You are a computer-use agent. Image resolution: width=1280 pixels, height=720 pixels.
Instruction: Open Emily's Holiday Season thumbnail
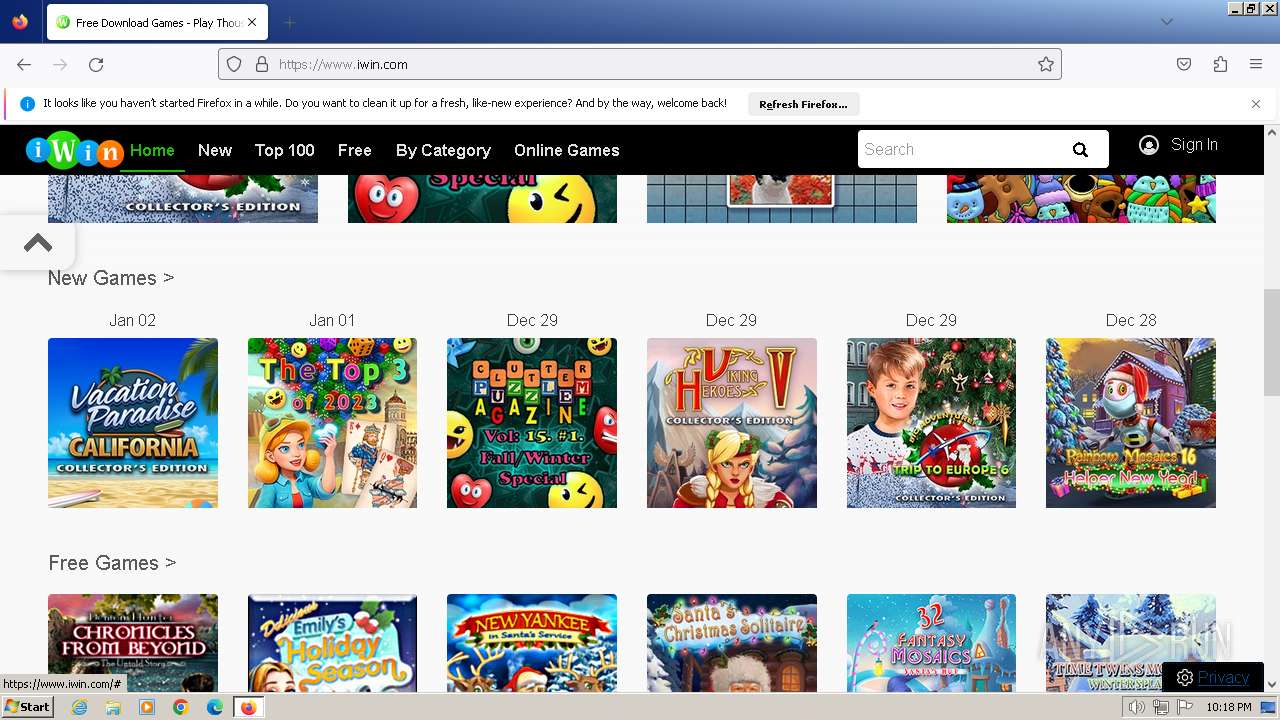tap(332, 643)
